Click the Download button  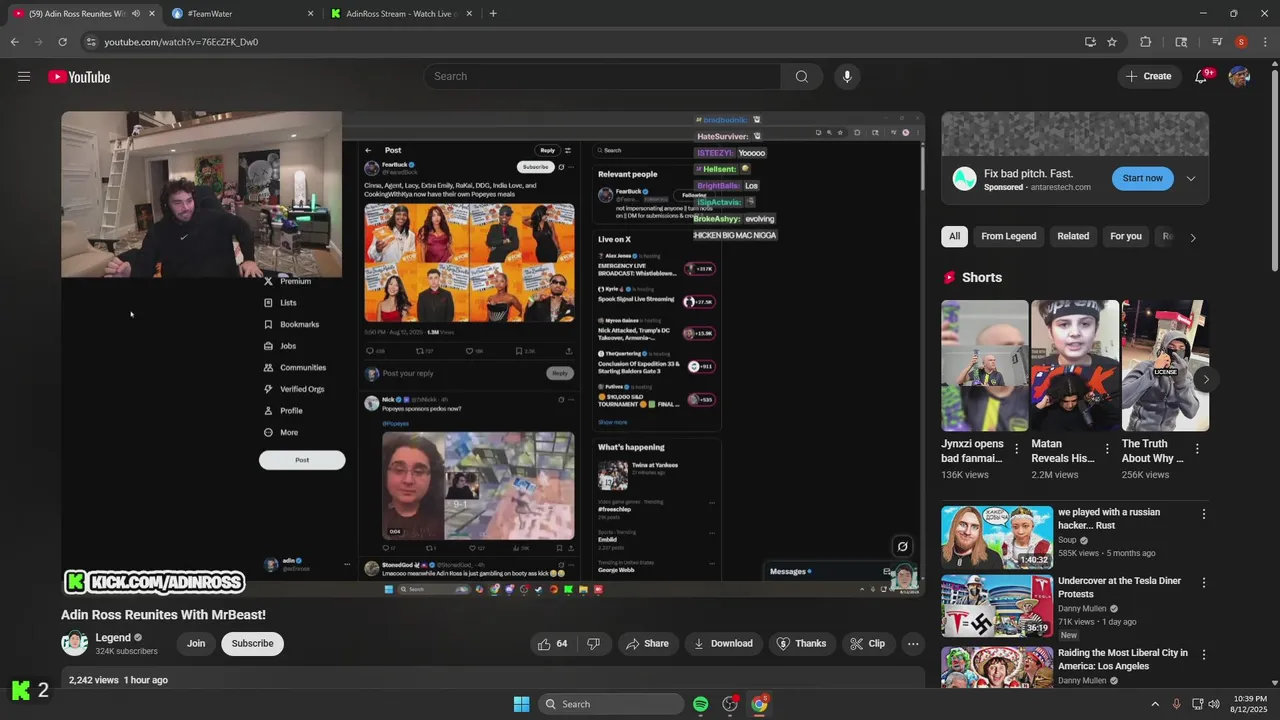(723, 644)
